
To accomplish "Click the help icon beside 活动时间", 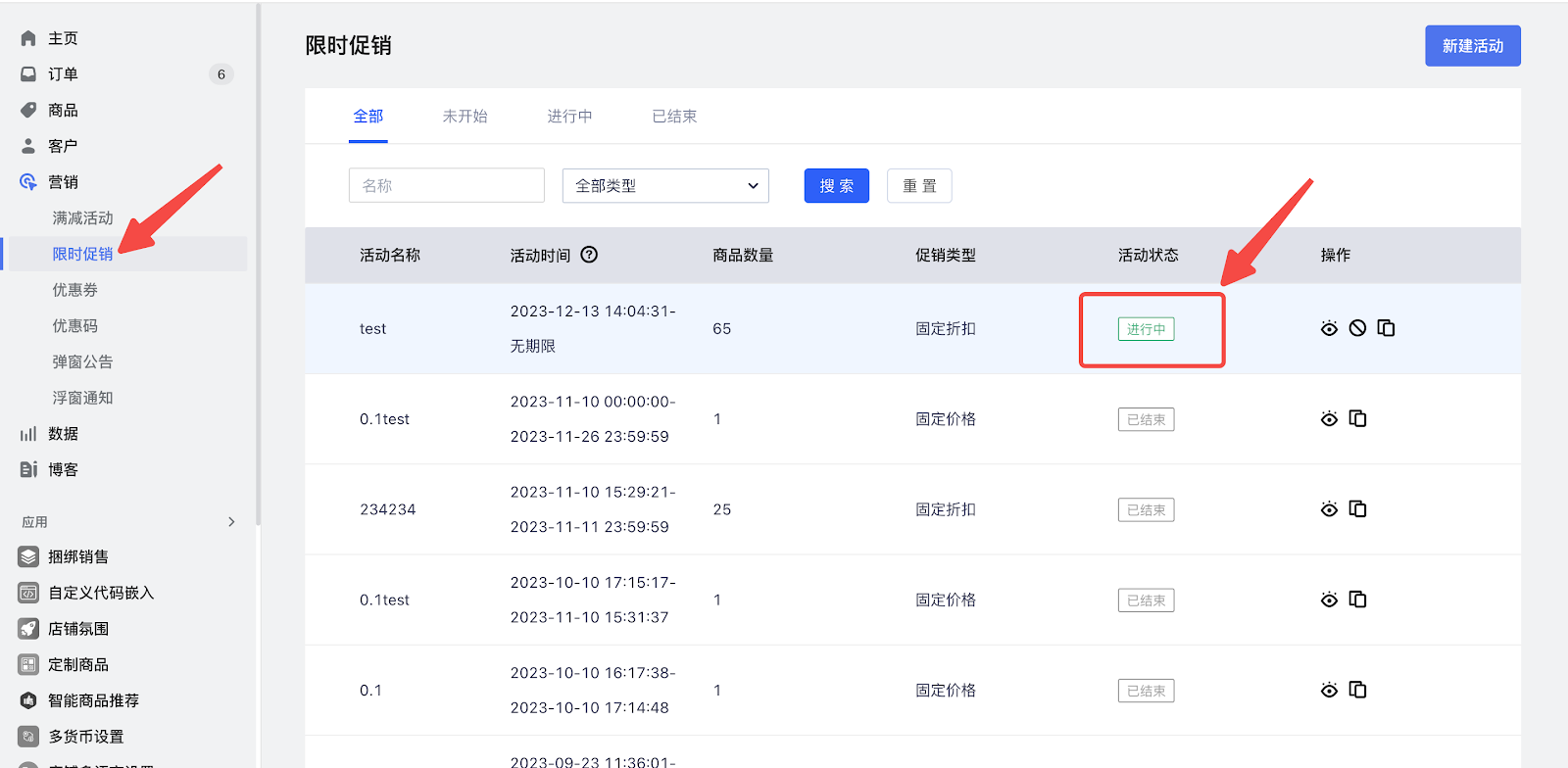I will pyautogui.click(x=589, y=255).
